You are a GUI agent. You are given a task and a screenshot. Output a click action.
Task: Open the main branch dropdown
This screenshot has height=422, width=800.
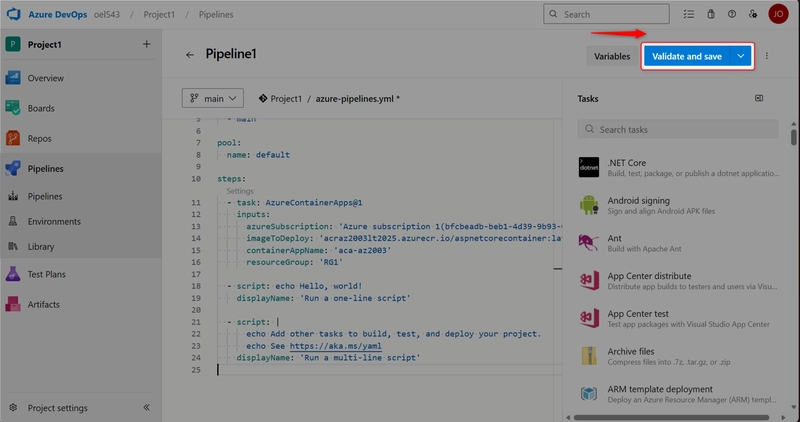(x=213, y=98)
